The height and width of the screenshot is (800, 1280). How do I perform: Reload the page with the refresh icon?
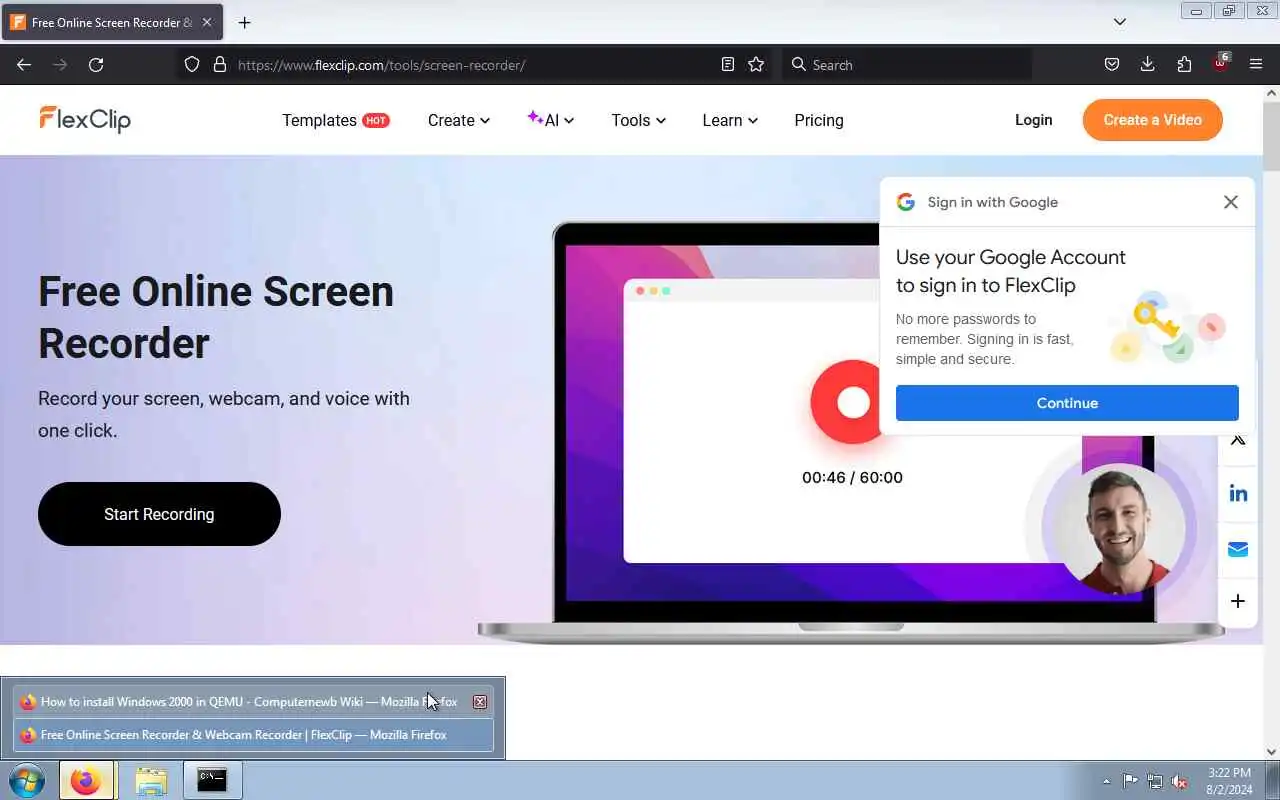[96, 64]
